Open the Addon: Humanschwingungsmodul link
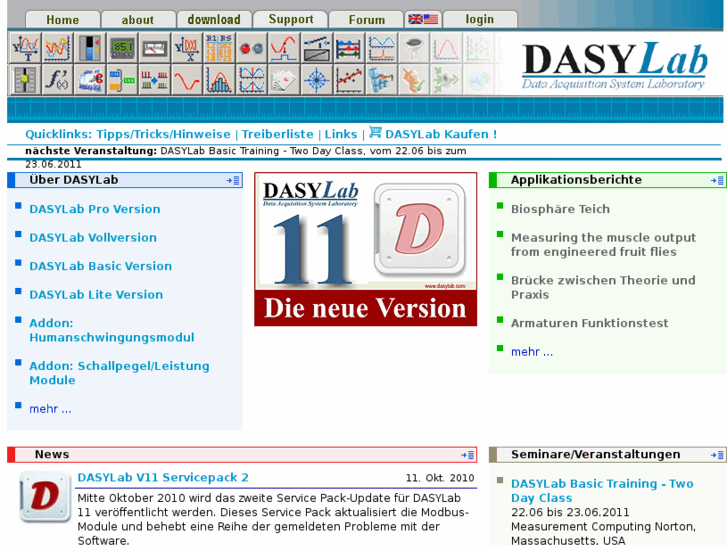Image resolution: width=727 pixels, height=545 pixels. click(112, 330)
